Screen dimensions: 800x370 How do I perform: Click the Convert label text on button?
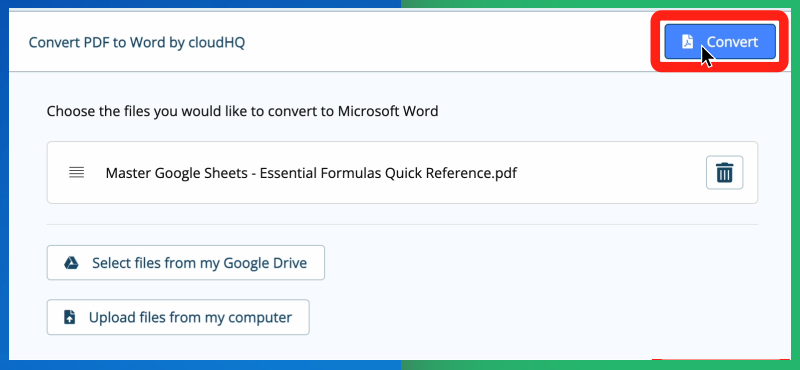click(x=732, y=42)
